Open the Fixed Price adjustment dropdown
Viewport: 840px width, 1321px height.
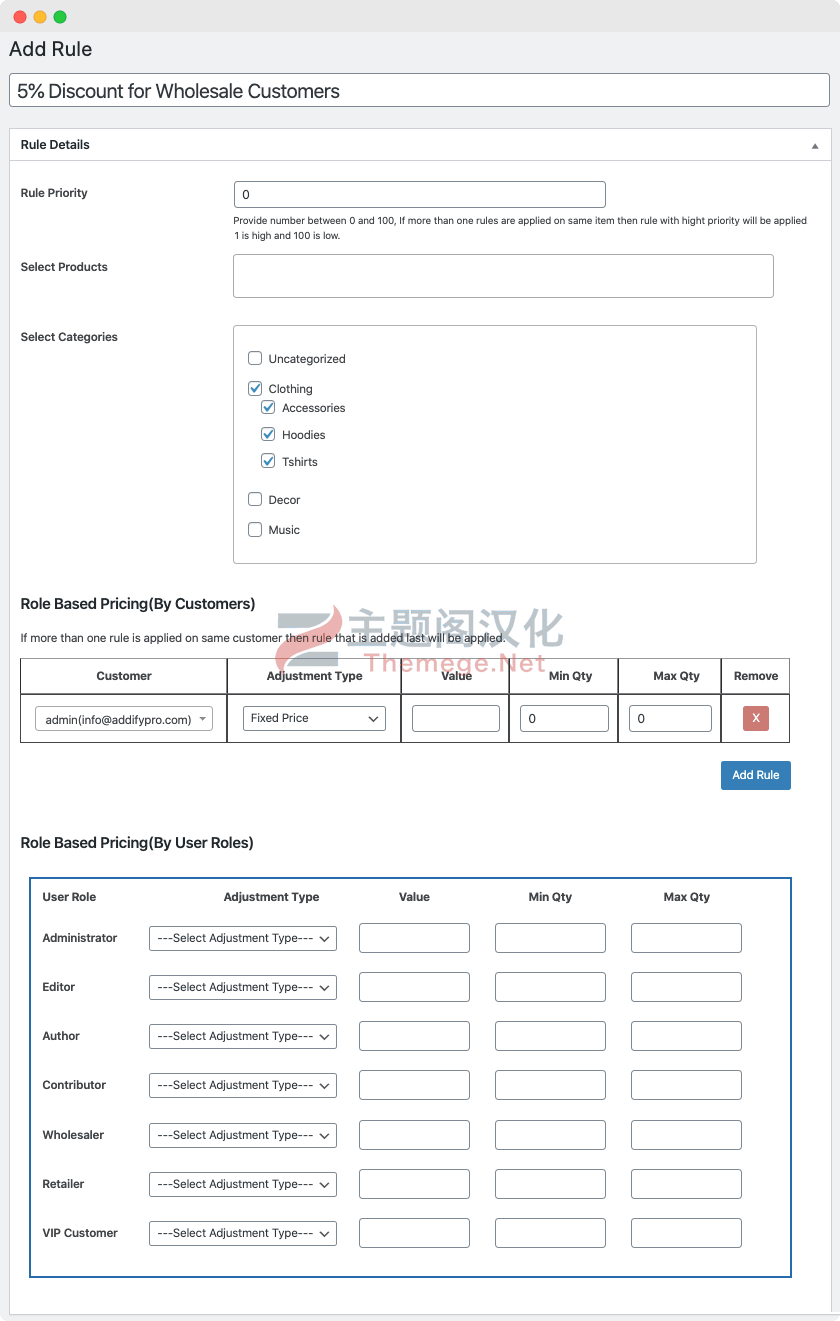314,718
